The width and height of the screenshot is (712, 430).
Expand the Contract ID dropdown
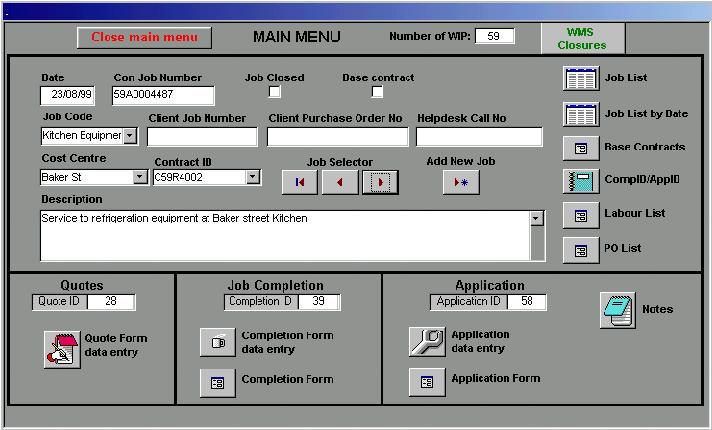[253, 178]
